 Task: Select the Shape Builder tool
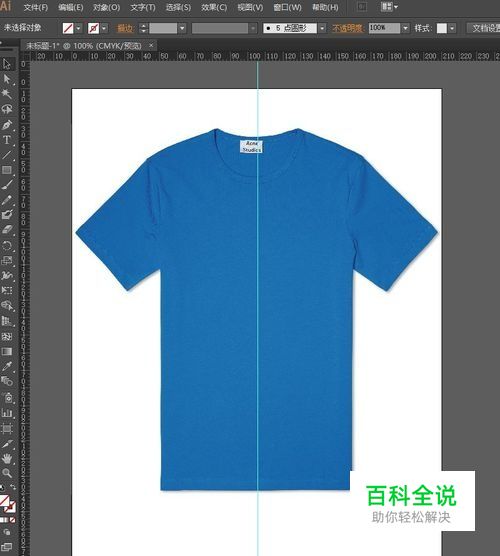7,306
